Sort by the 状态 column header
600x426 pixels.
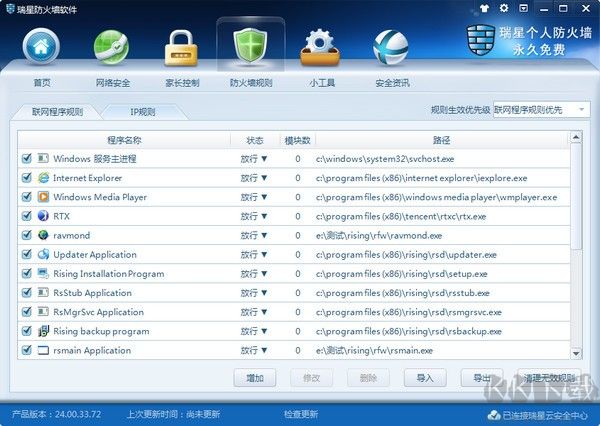pyautogui.click(x=255, y=140)
